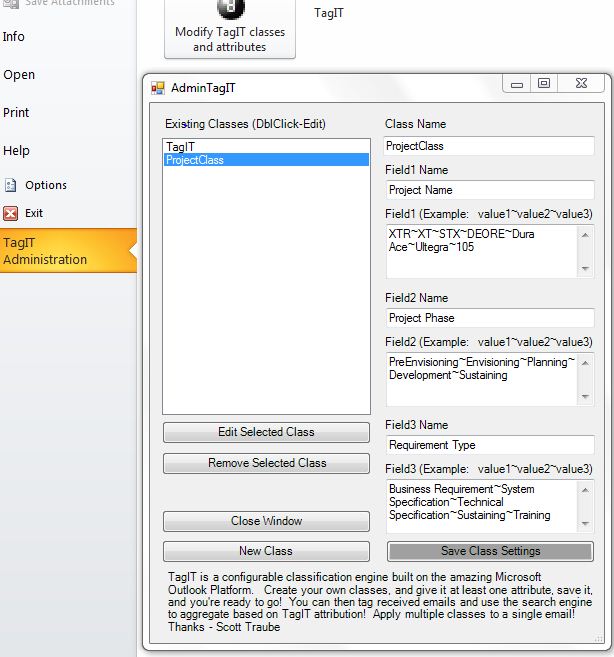Click the Save Attachments icon
Image resolution: width=614 pixels, height=657 pixels.
[x=10, y=3]
